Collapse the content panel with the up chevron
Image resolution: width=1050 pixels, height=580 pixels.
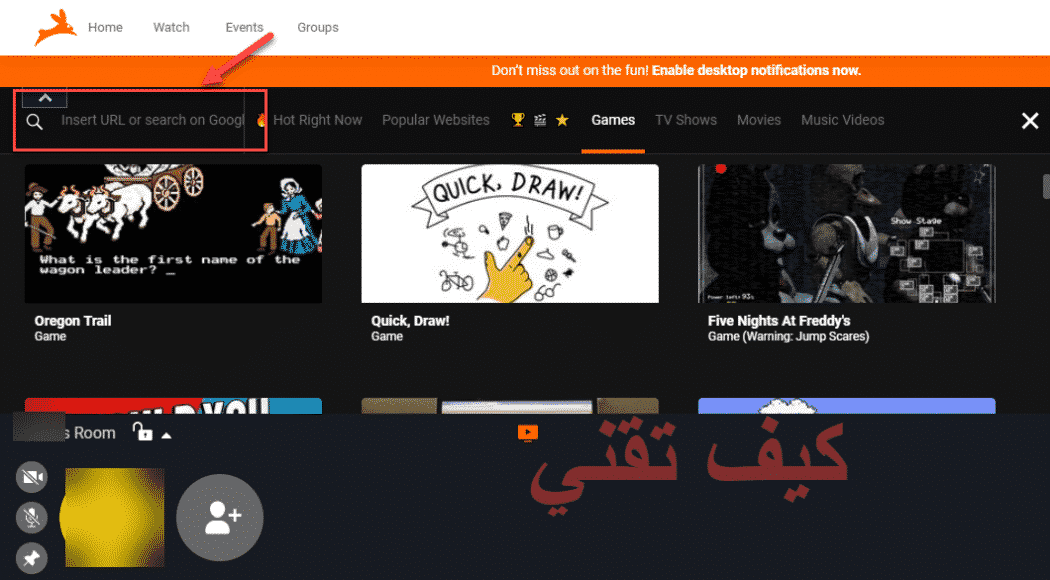[x=45, y=98]
